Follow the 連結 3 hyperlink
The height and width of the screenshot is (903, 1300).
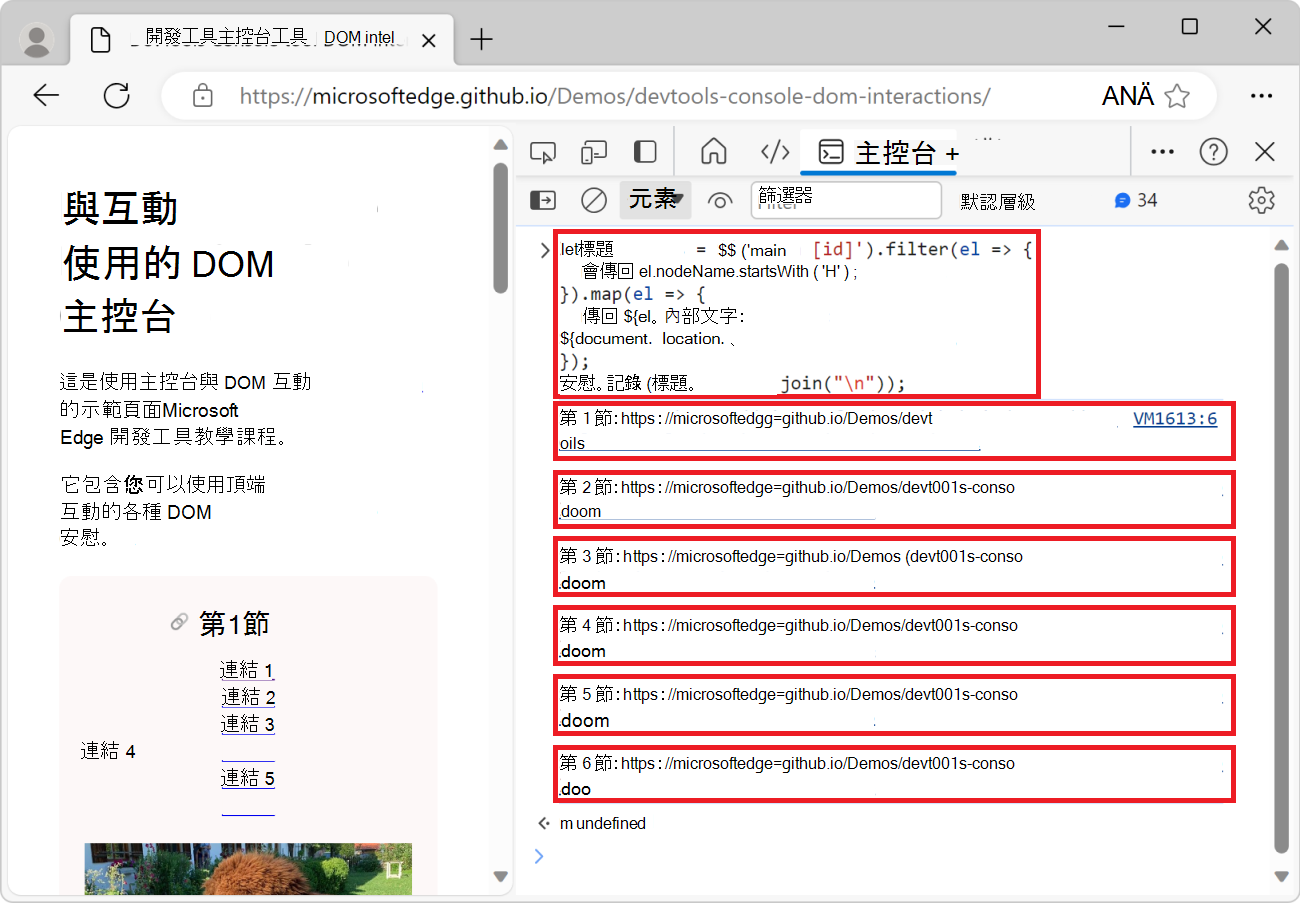(247, 723)
